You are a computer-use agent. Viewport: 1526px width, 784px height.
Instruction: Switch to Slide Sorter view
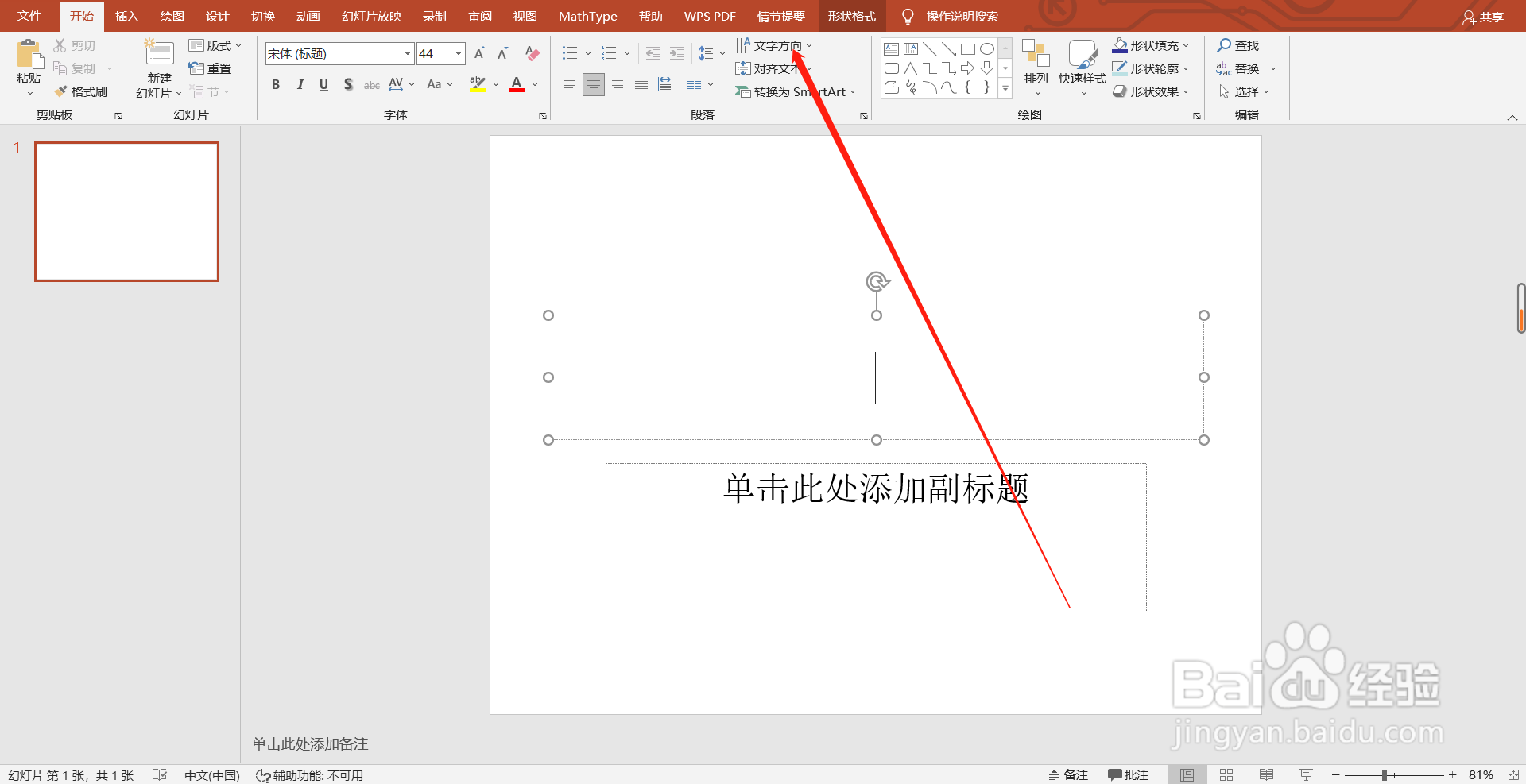1226,774
